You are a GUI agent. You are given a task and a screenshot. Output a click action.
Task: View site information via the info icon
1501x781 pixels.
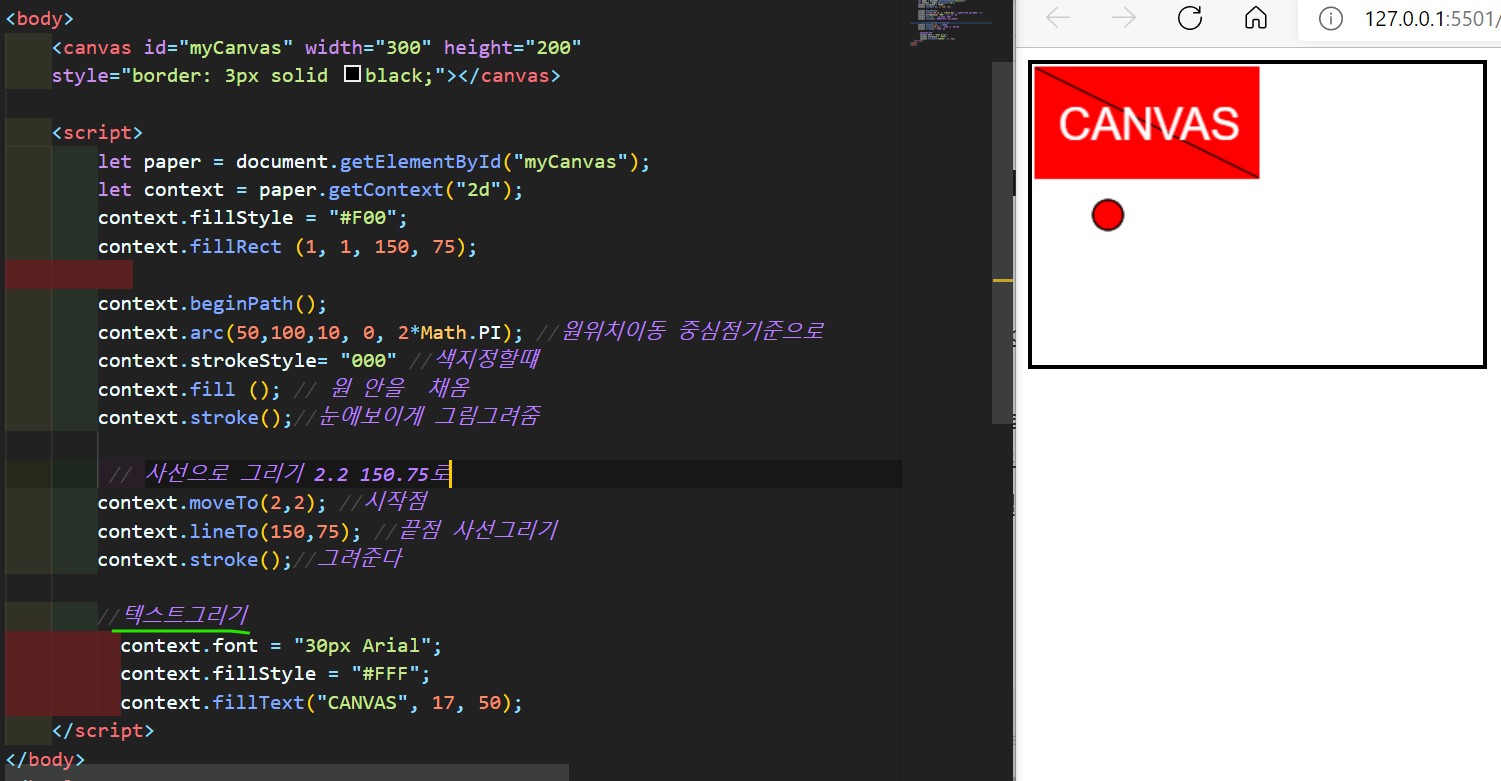(1329, 18)
